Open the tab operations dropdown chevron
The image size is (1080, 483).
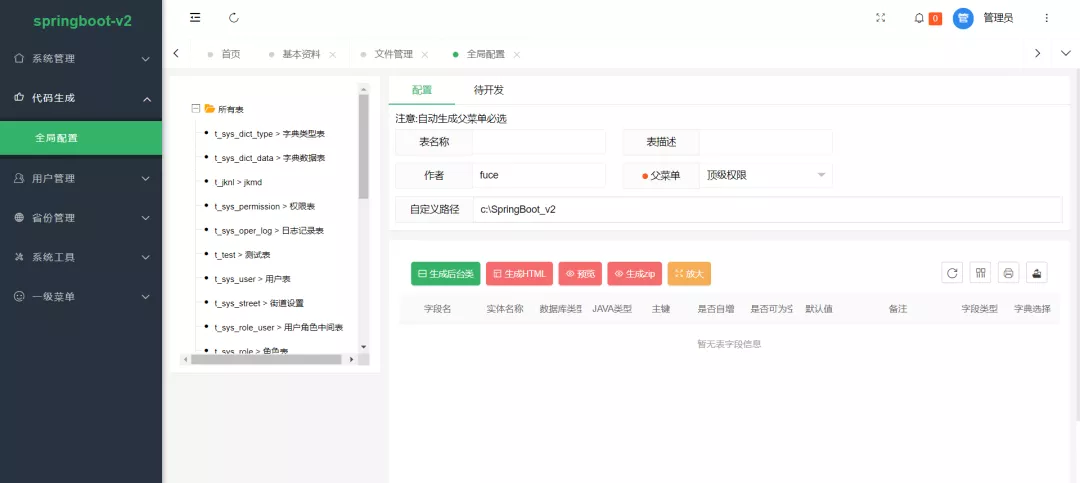(1066, 54)
